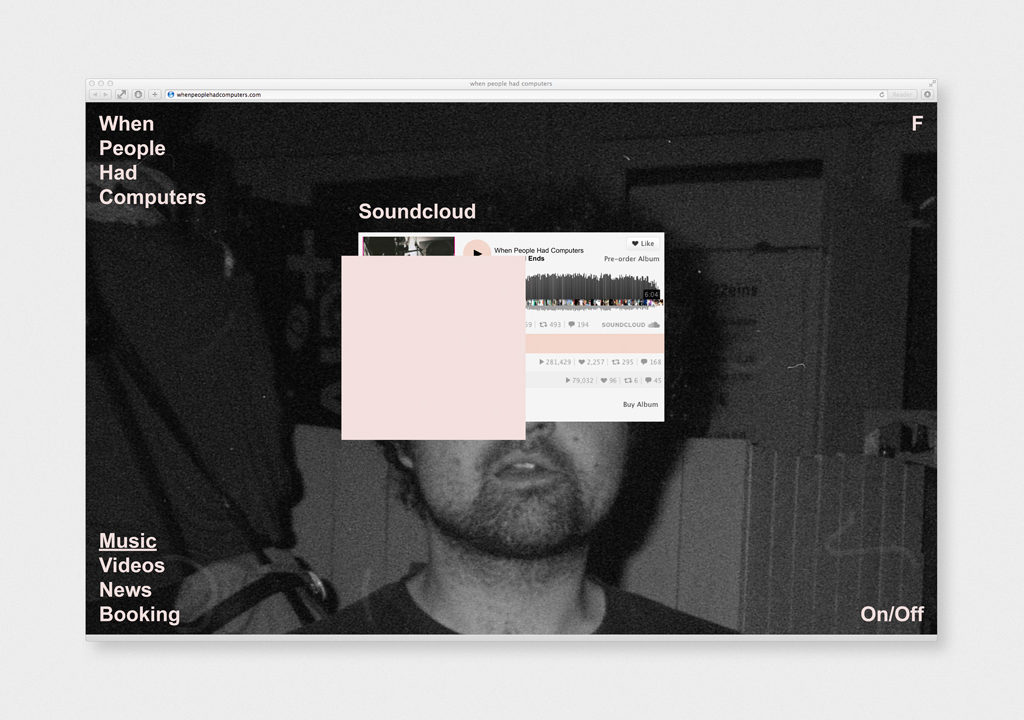
Task: Reload the page in browser toolbar
Action: (x=881, y=94)
